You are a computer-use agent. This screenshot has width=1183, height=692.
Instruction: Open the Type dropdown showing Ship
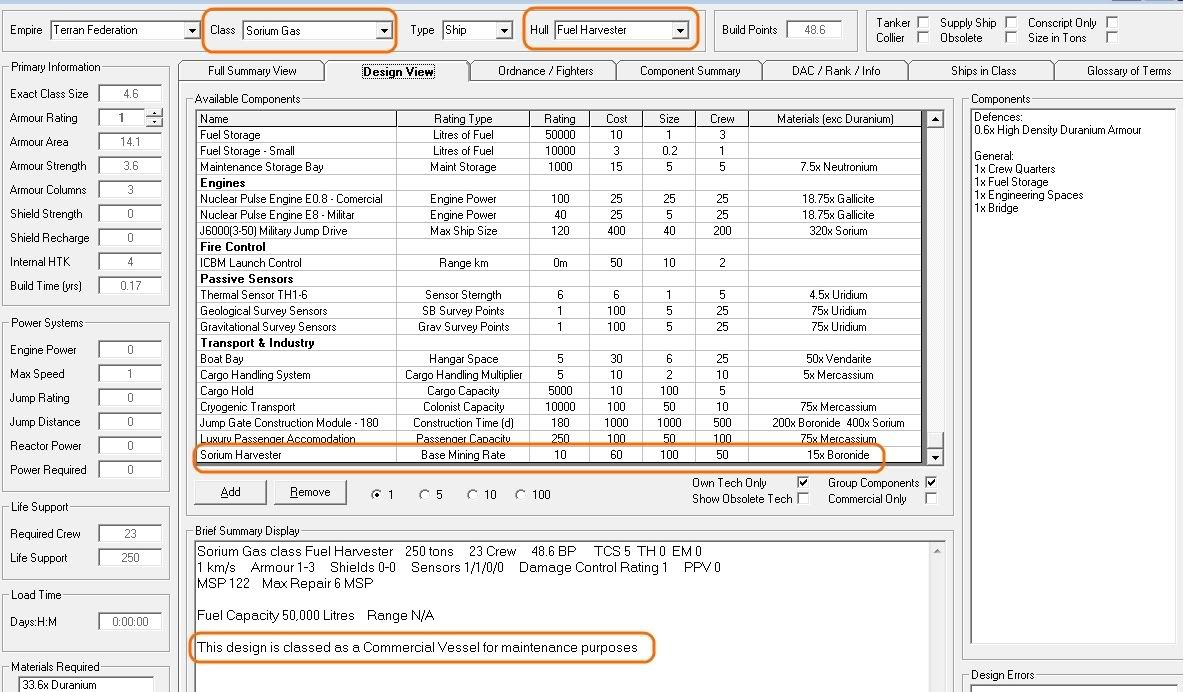click(504, 30)
